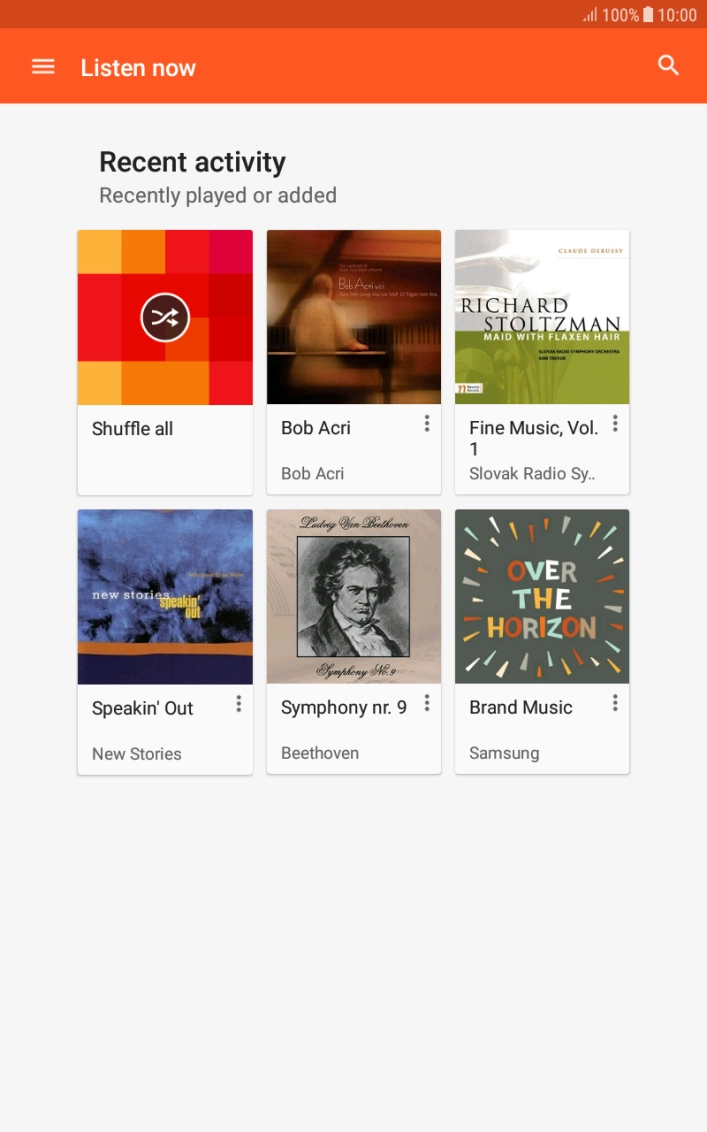The height and width of the screenshot is (1132, 707).
Task: Tap the battery icon in status bar
Action: pos(648,15)
